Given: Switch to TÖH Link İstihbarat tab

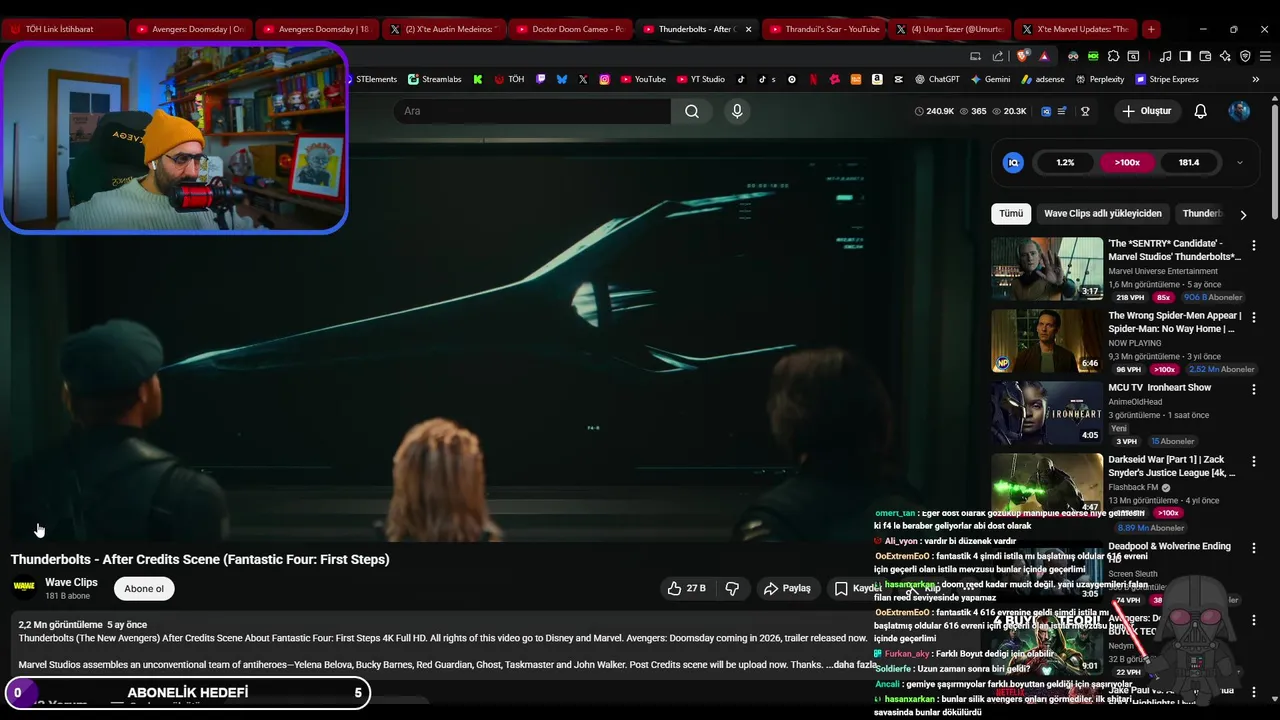Looking at the screenshot, I should coord(64,29).
